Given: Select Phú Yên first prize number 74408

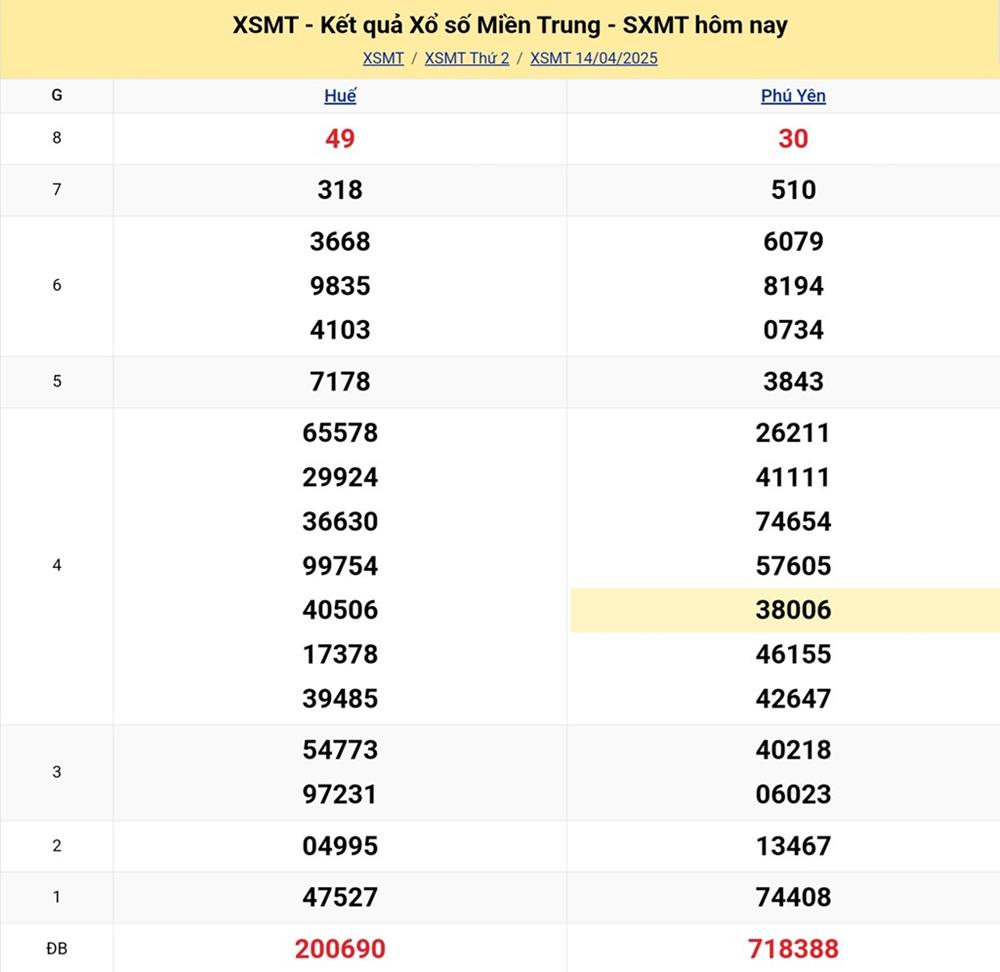Looking at the screenshot, I should point(793,897).
